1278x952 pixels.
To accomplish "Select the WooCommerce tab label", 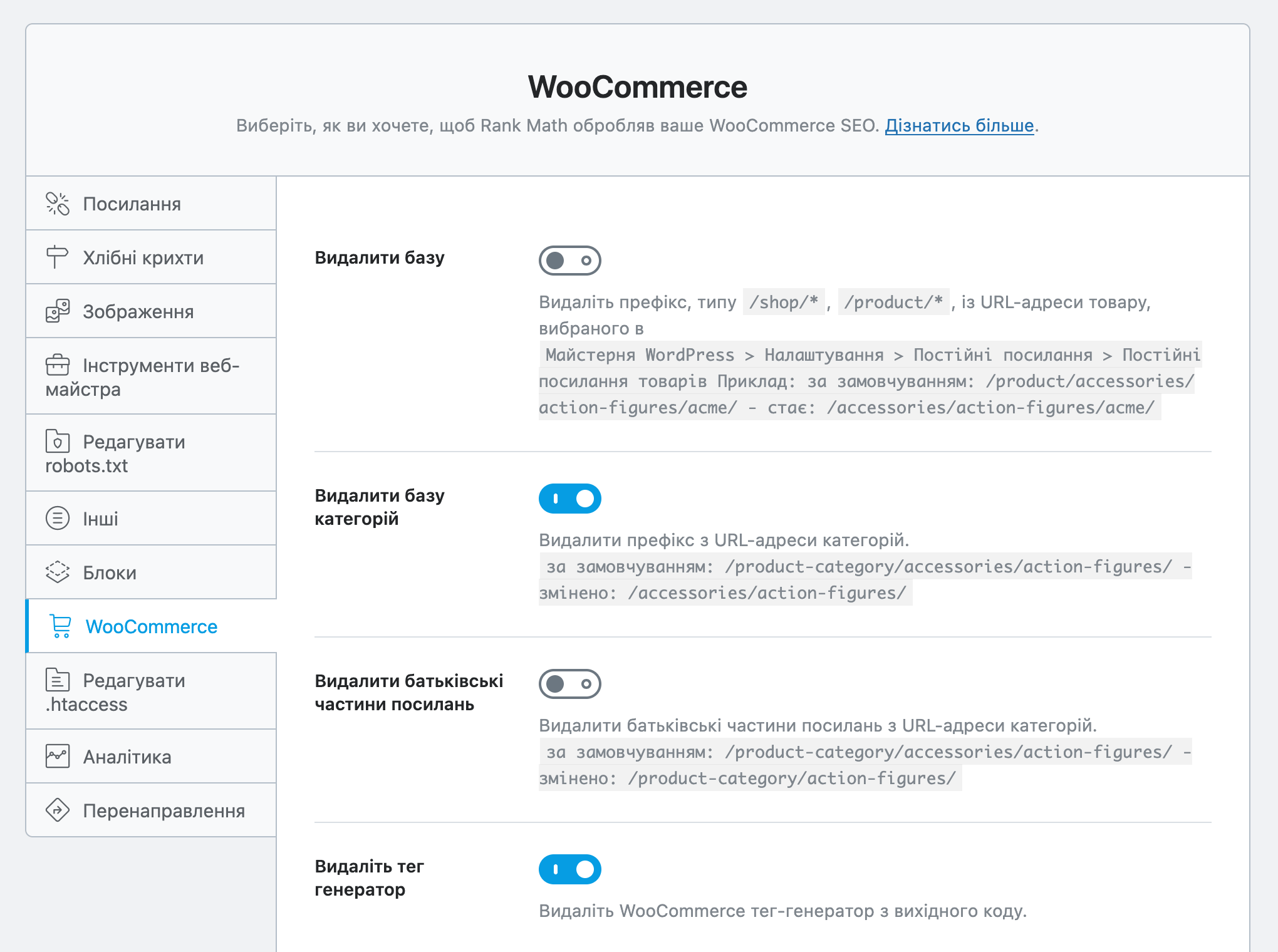I will pyautogui.click(x=152, y=626).
